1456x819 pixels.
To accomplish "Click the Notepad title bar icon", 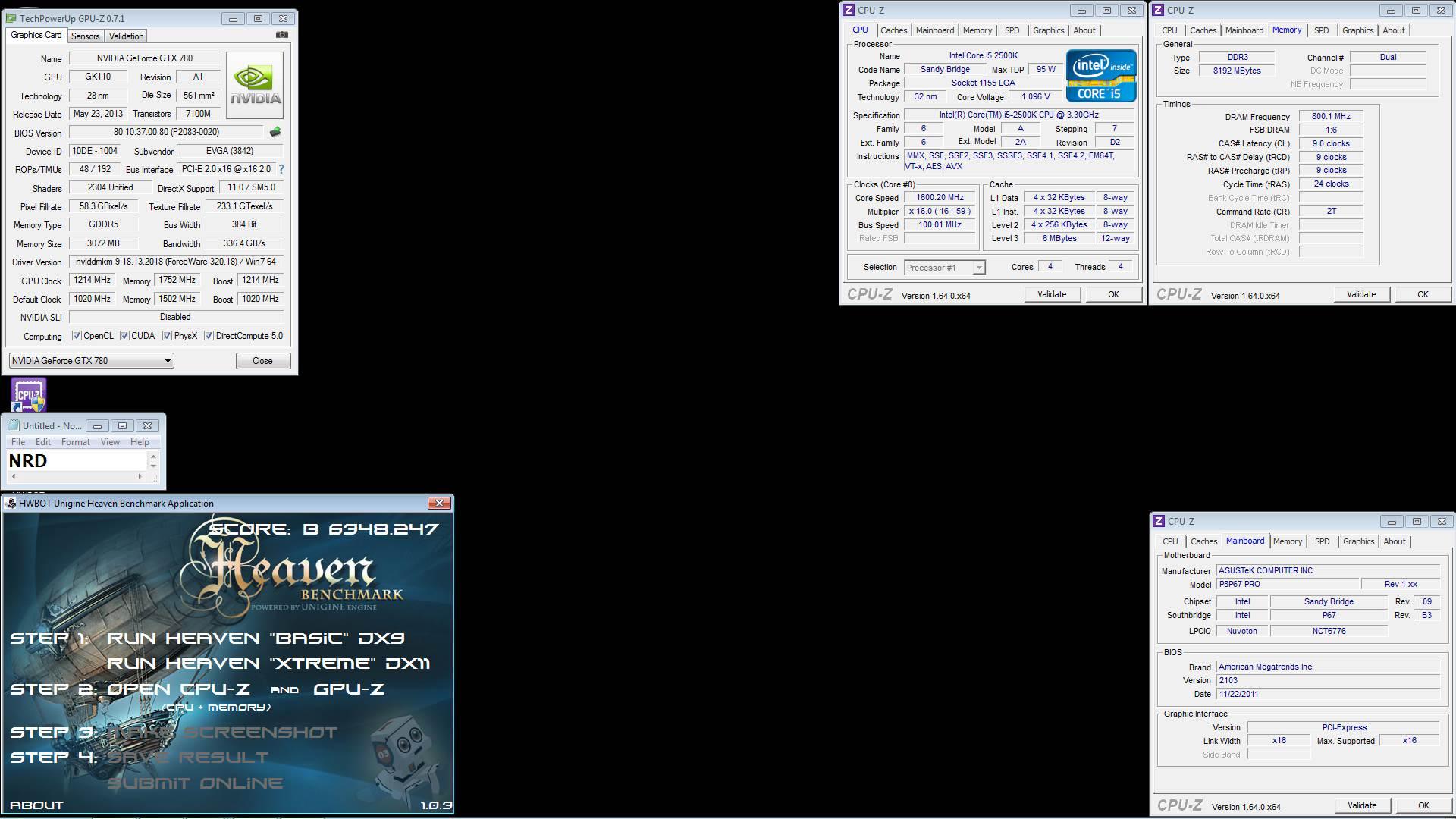I will click(14, 425).
